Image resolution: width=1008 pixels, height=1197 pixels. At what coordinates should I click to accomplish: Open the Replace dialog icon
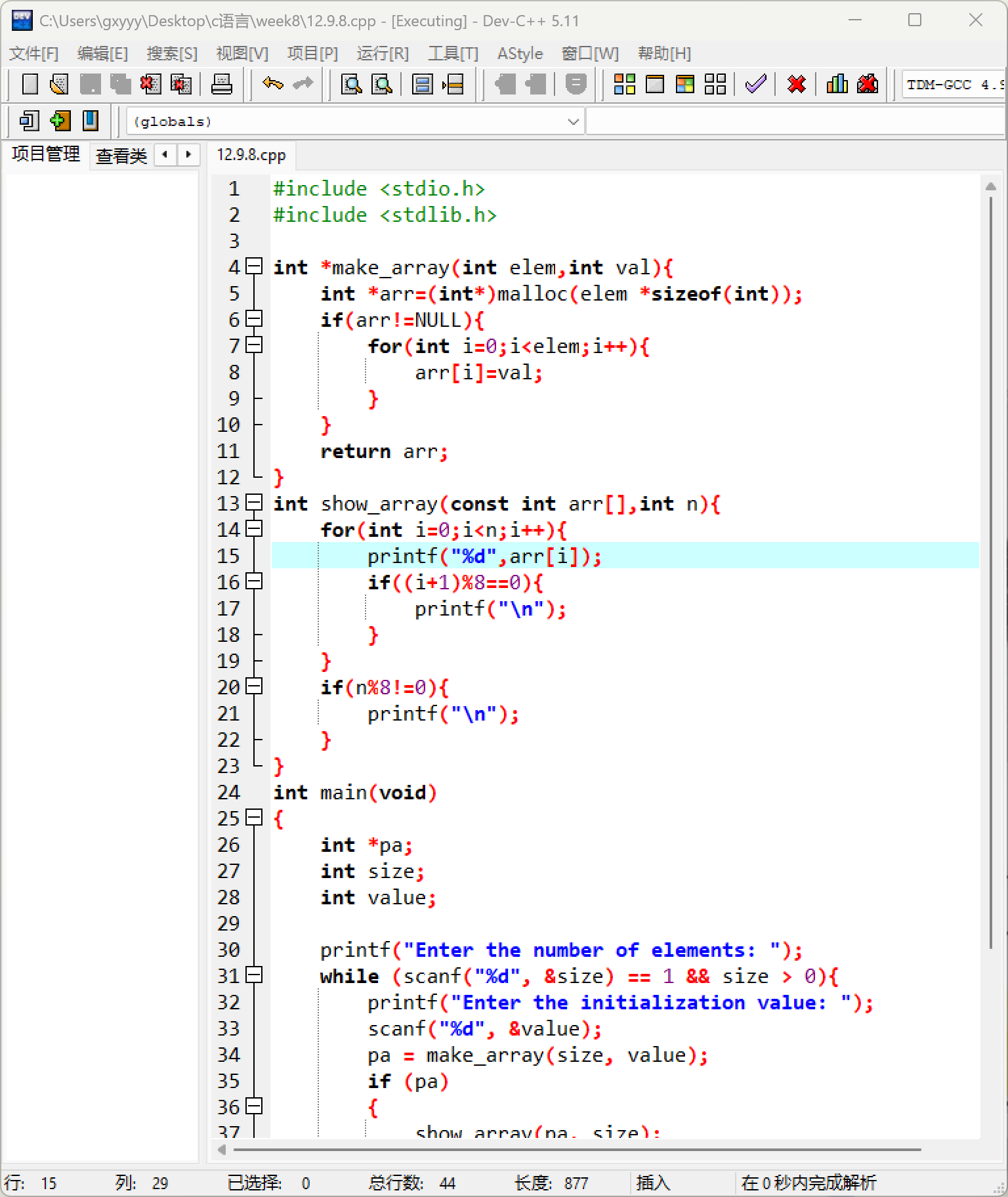(382, 84)
